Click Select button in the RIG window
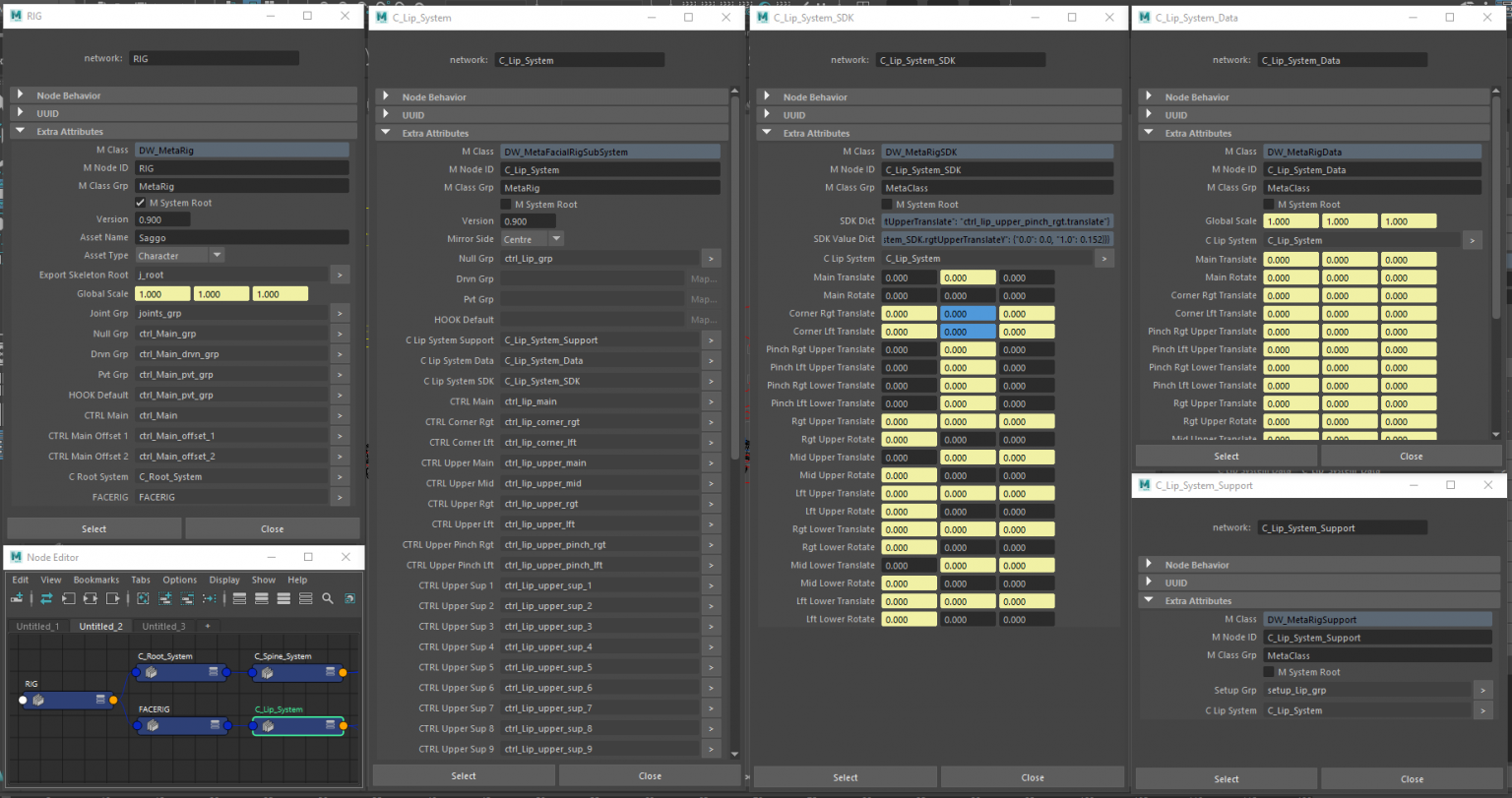The height and width of the screenshot is (798, 1512). [x=94, y=529]
